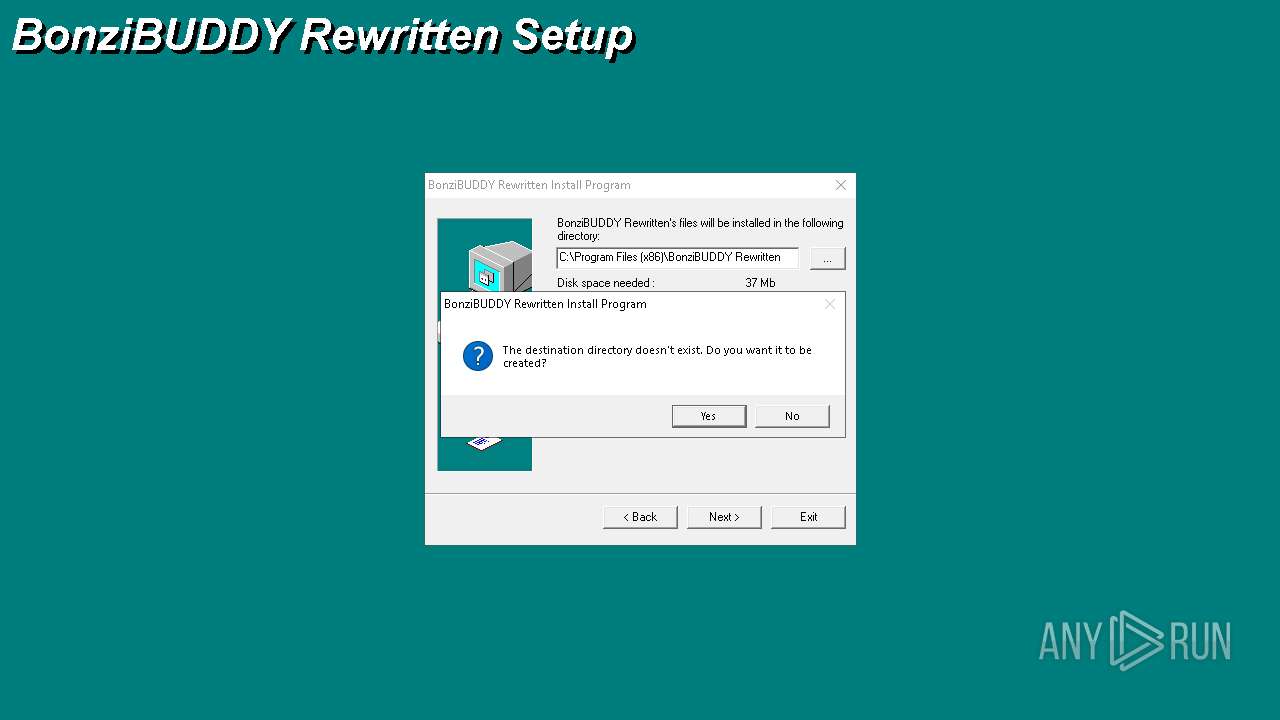Close the directory confirmation dialog
Image resolution: width=1280 pixels, height=720 pixels.
(830, 304)
